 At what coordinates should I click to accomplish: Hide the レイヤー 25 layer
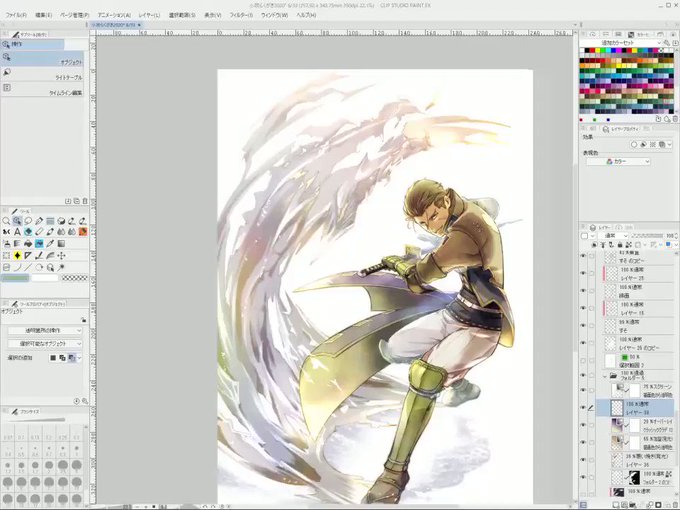pos(583,273)
